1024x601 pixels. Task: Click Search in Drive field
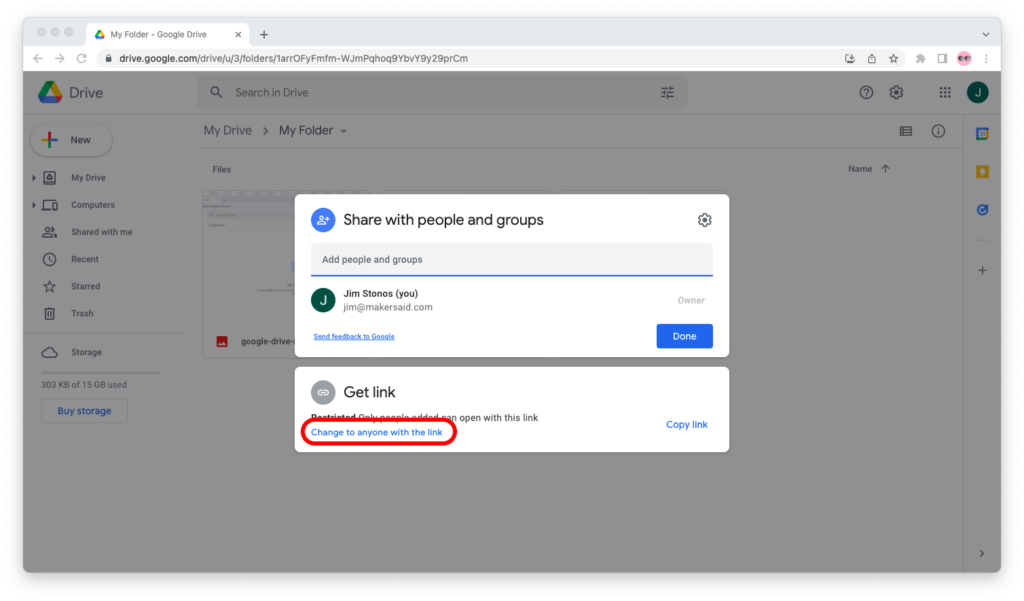441,93
